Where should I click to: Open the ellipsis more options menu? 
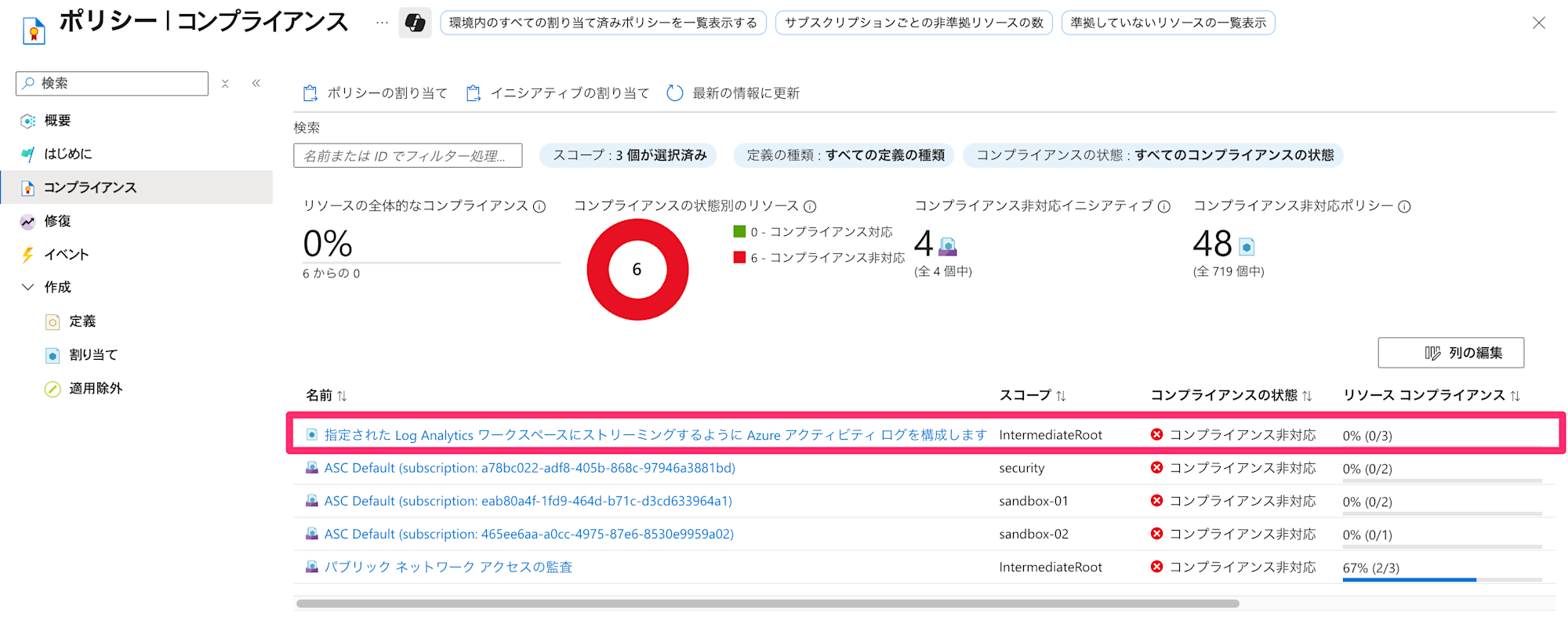[x=382, y=23]
